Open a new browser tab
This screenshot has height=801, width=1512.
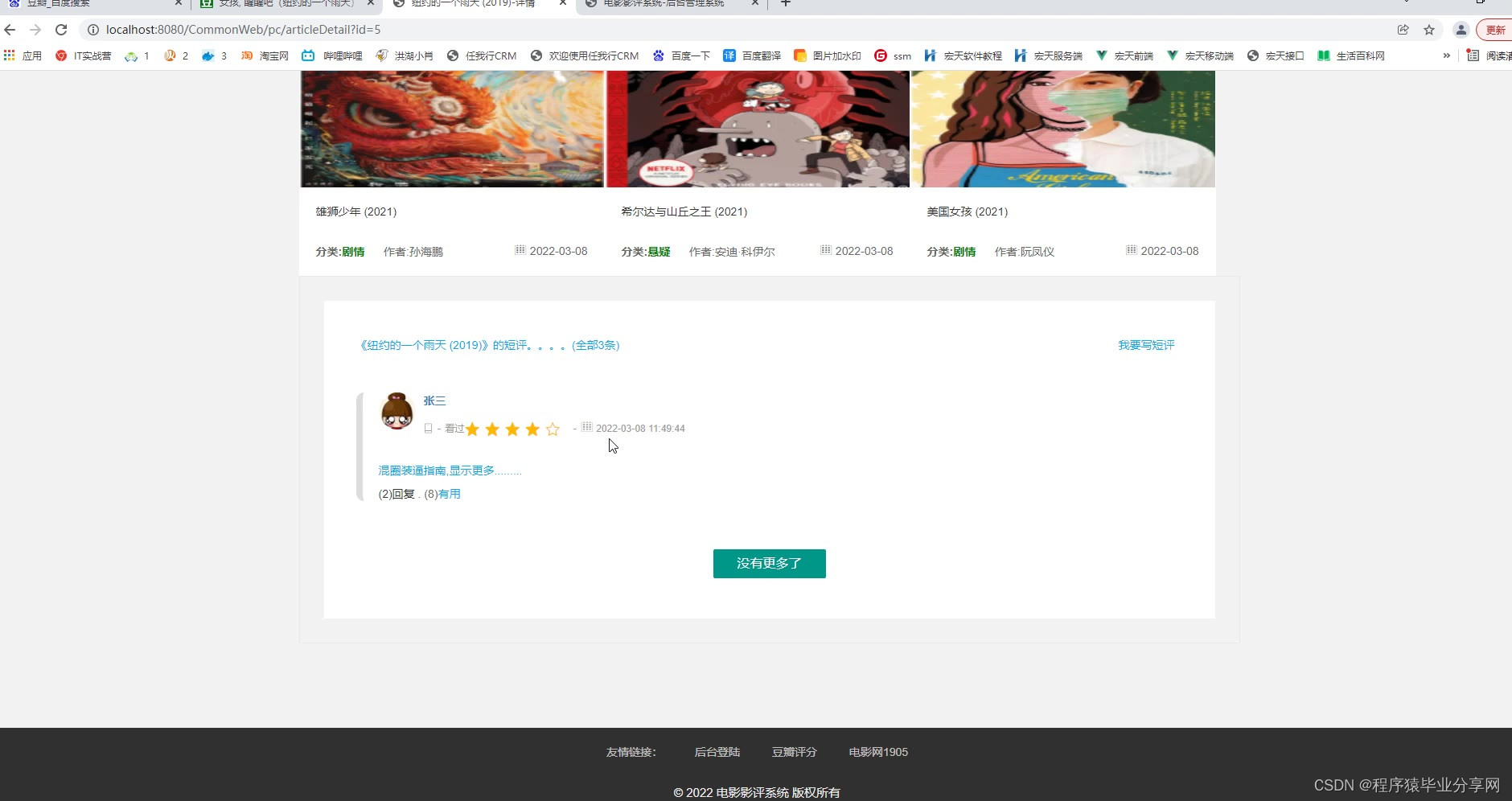click(786, 3)
